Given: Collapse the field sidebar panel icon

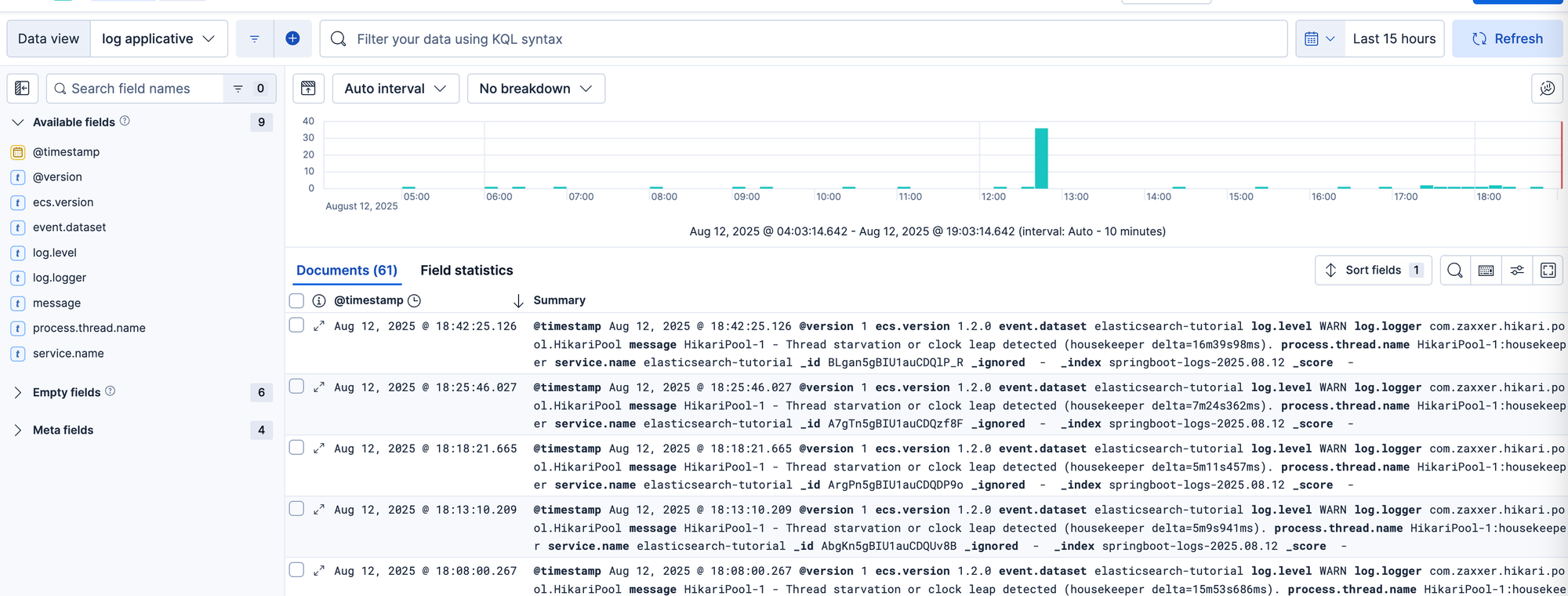Looking at the screenshot, I should (23, 89).
